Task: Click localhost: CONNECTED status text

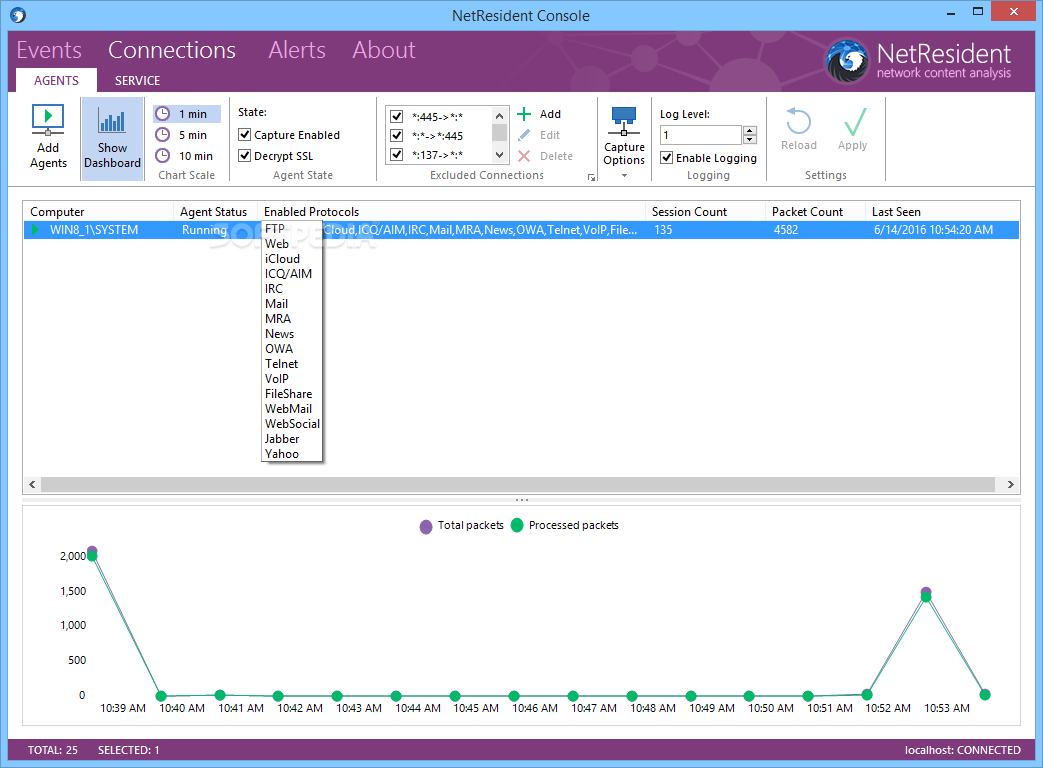Action: click(962, 750)
